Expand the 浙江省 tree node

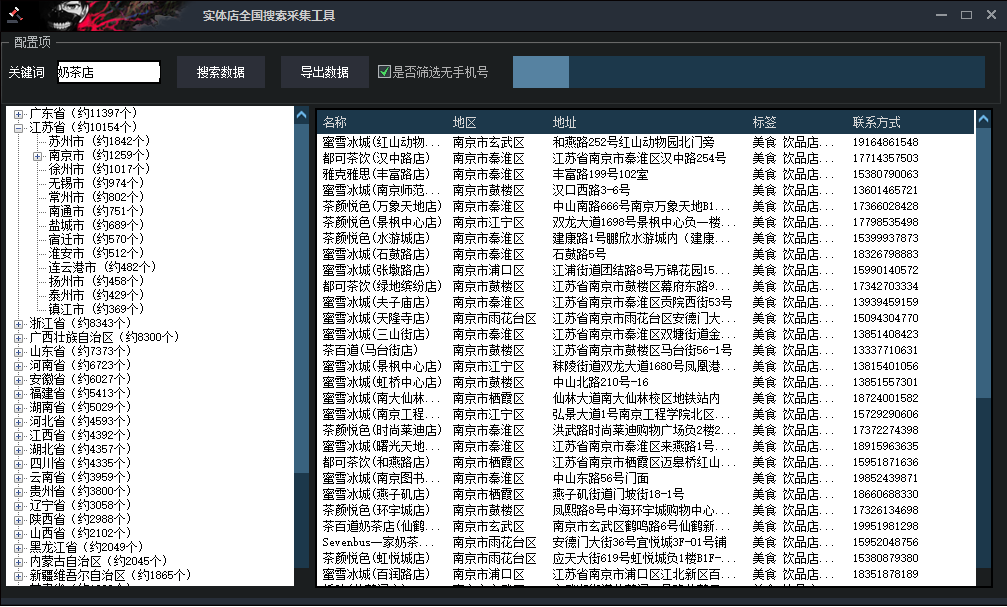[x=18, y=324]
